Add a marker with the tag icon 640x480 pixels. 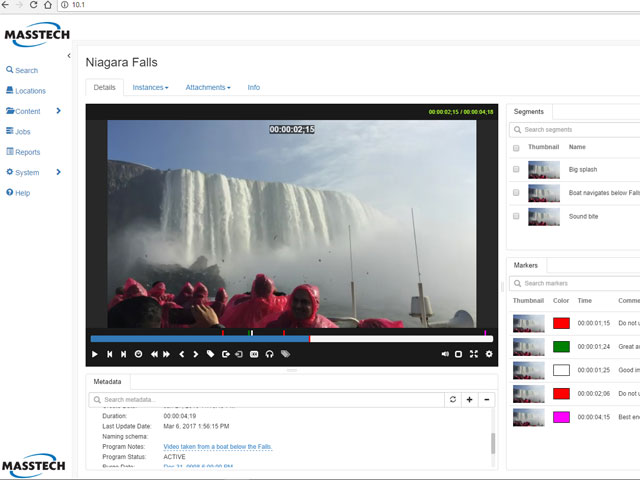pos(211,354)
